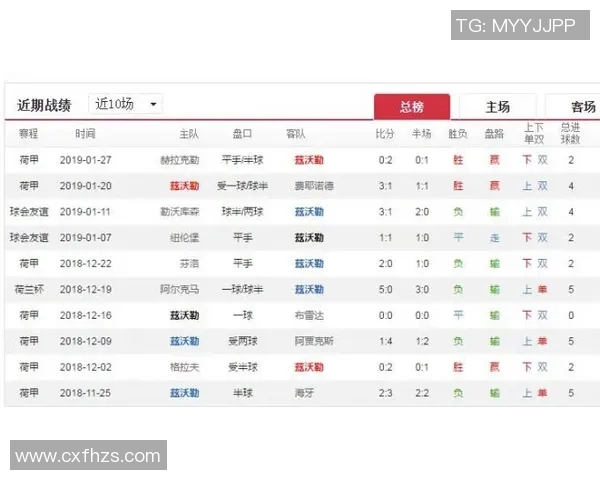Click handicap 平手/半球 in first row

coord(242,160)
